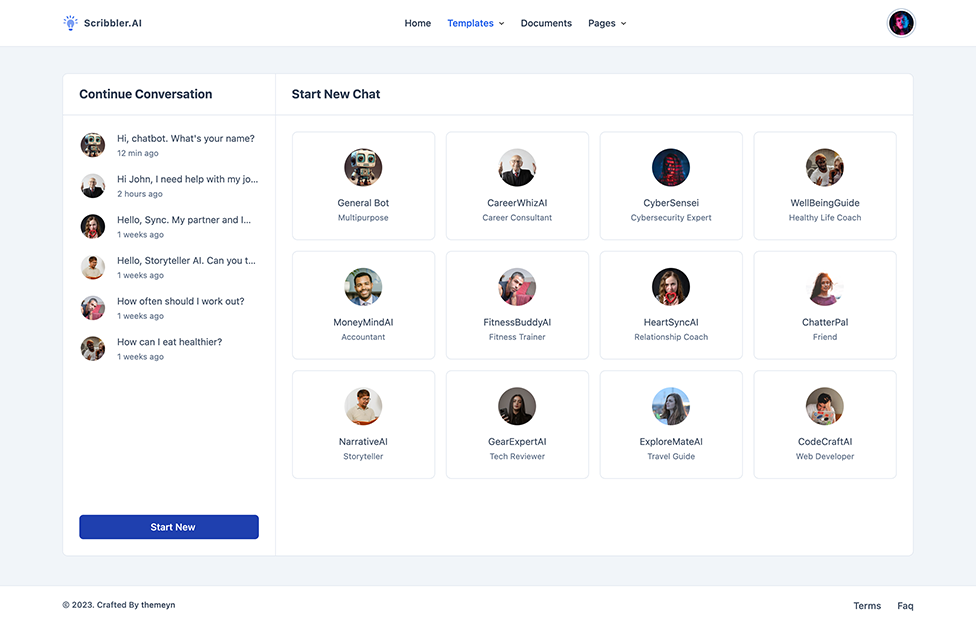The image size is (976, 624).
Task: Click the 'Travel Guide' subtitle
Action: [x=671, y=456]
